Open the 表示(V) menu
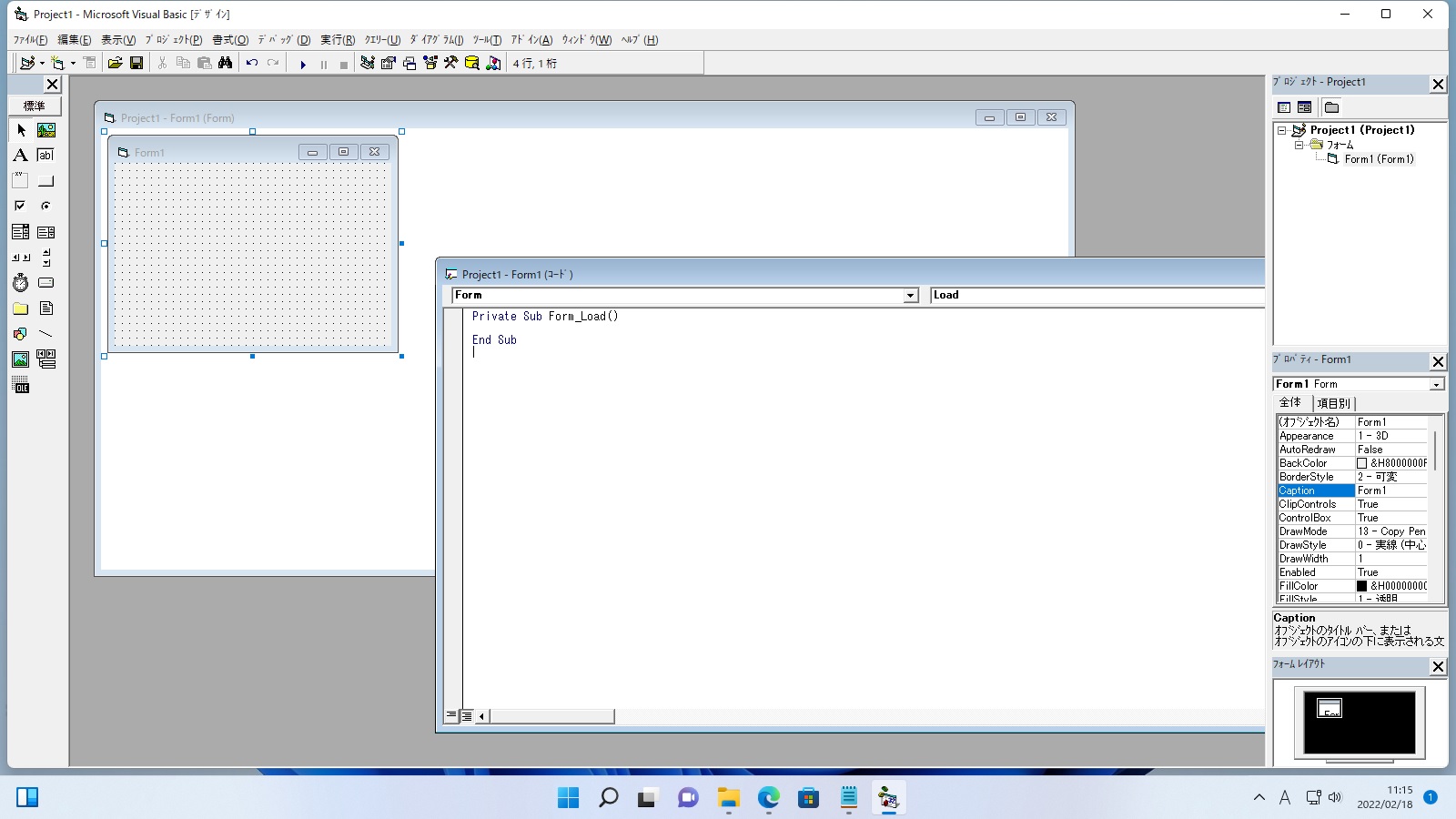This screenshot has height=819, width=1456. 118,40
